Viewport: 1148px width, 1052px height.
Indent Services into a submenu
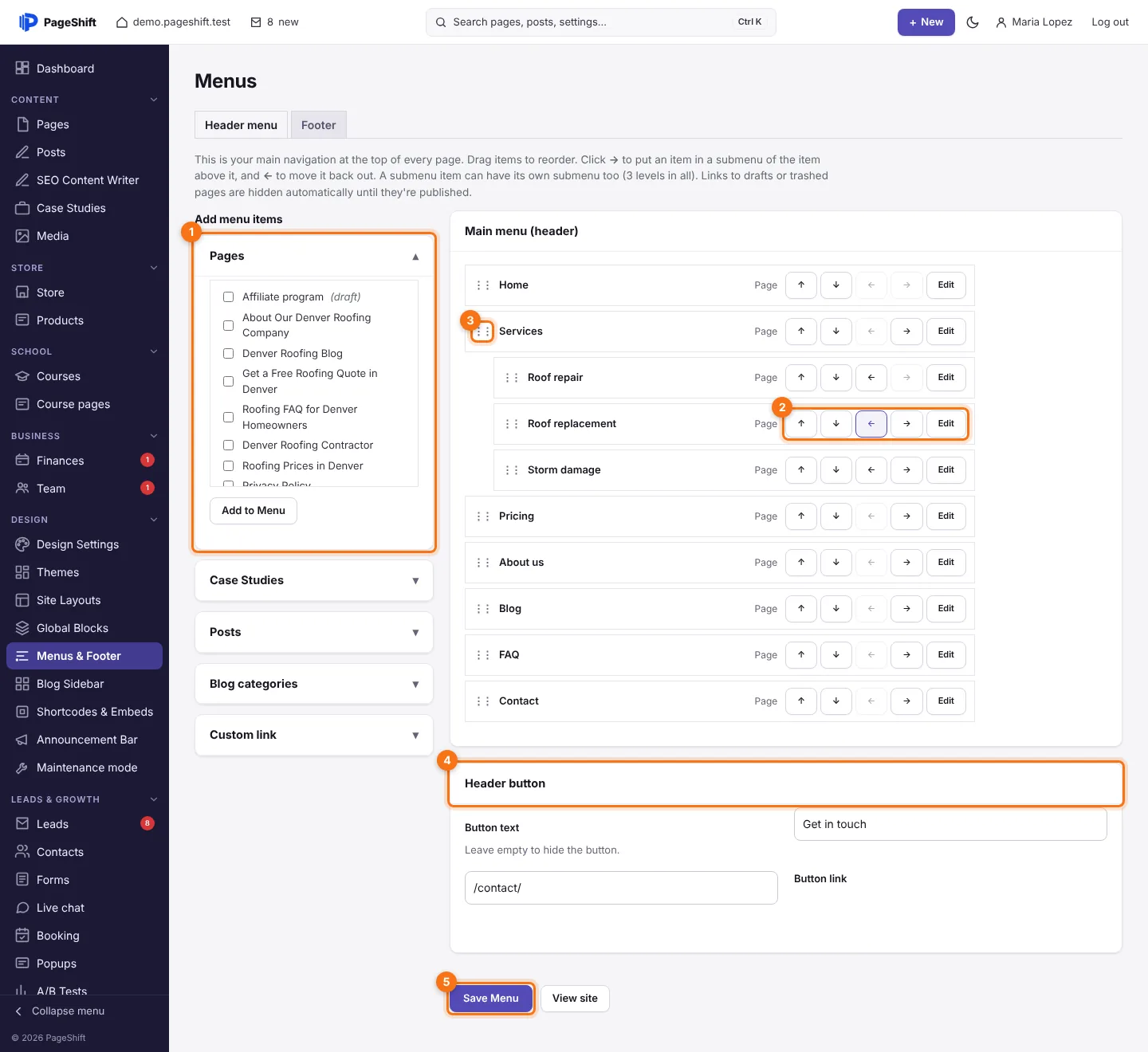point(906,332)
